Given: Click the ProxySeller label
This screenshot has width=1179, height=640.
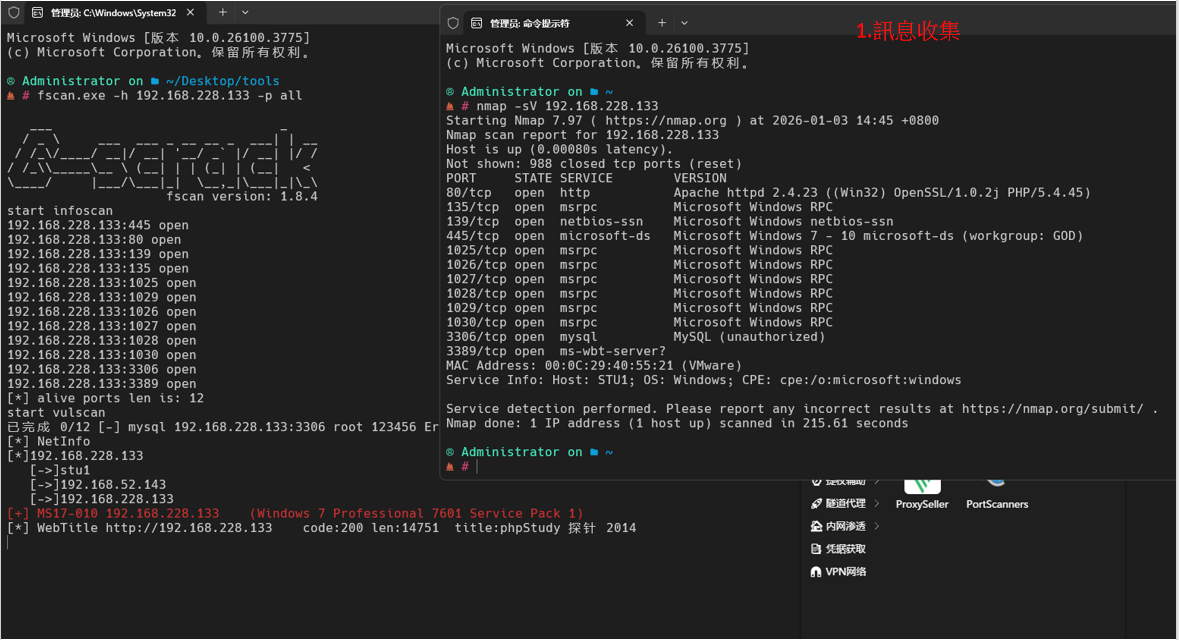Looking at the screenshot, I should tap(922, 505).
